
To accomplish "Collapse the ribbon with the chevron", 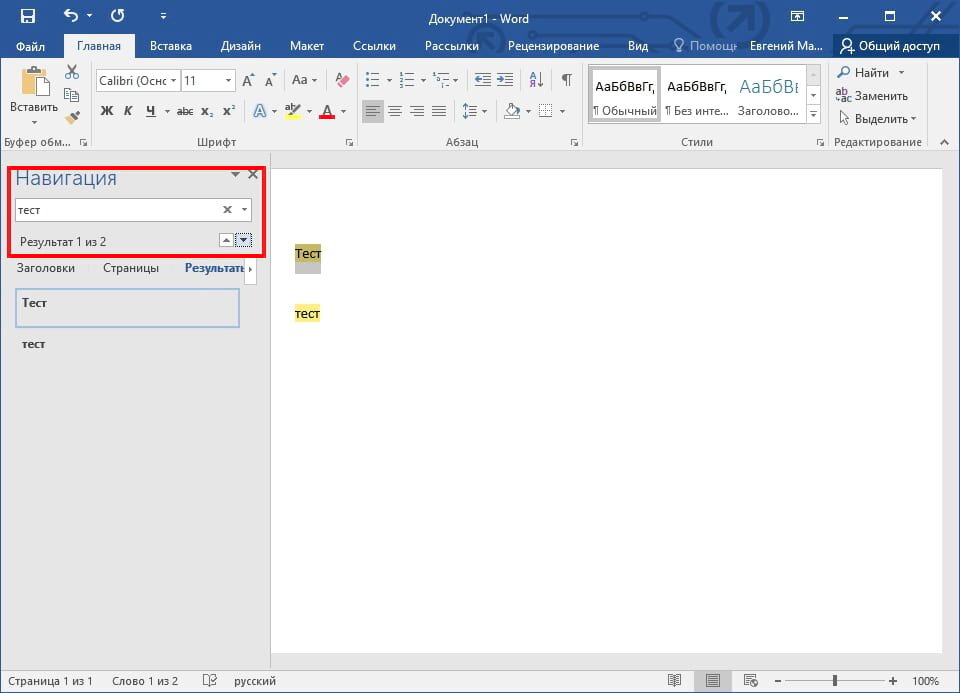I will pyautogui.click(x=944, y=142).
